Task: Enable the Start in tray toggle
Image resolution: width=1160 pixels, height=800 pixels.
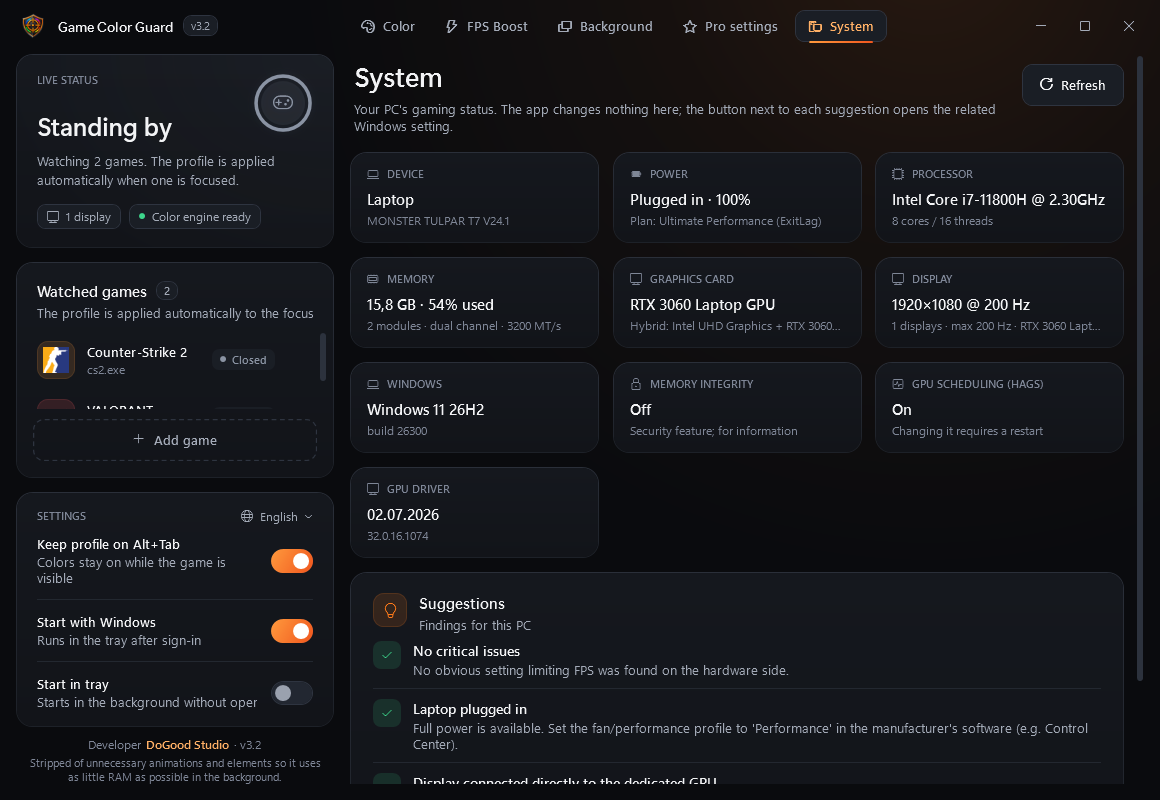Action: (x=291, y=693)
